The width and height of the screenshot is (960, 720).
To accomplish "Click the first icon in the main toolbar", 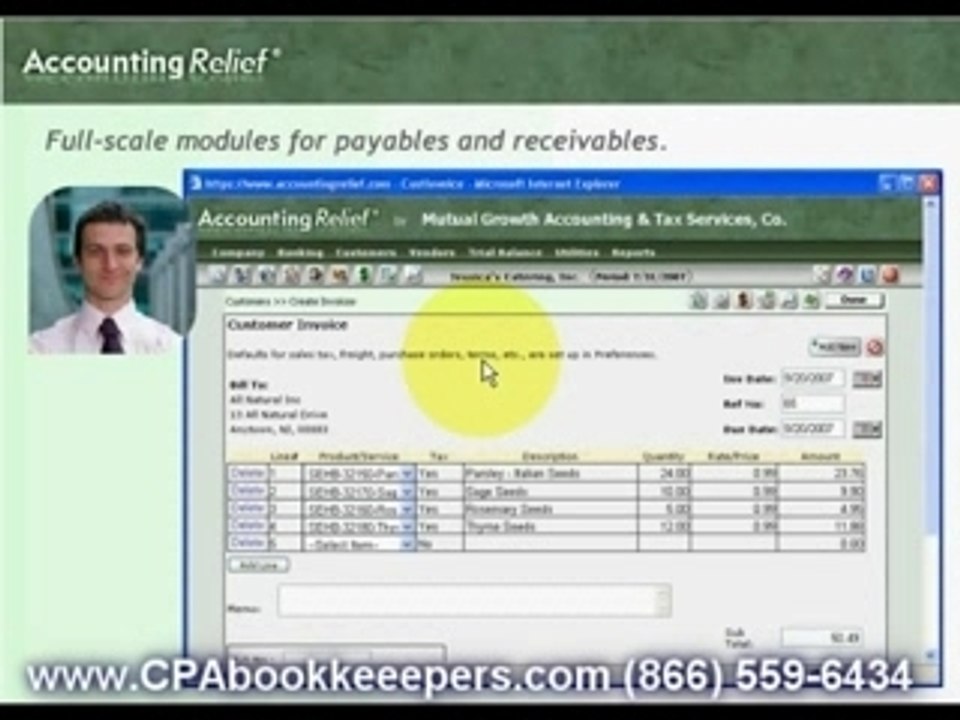I will (x=219, y=276).
